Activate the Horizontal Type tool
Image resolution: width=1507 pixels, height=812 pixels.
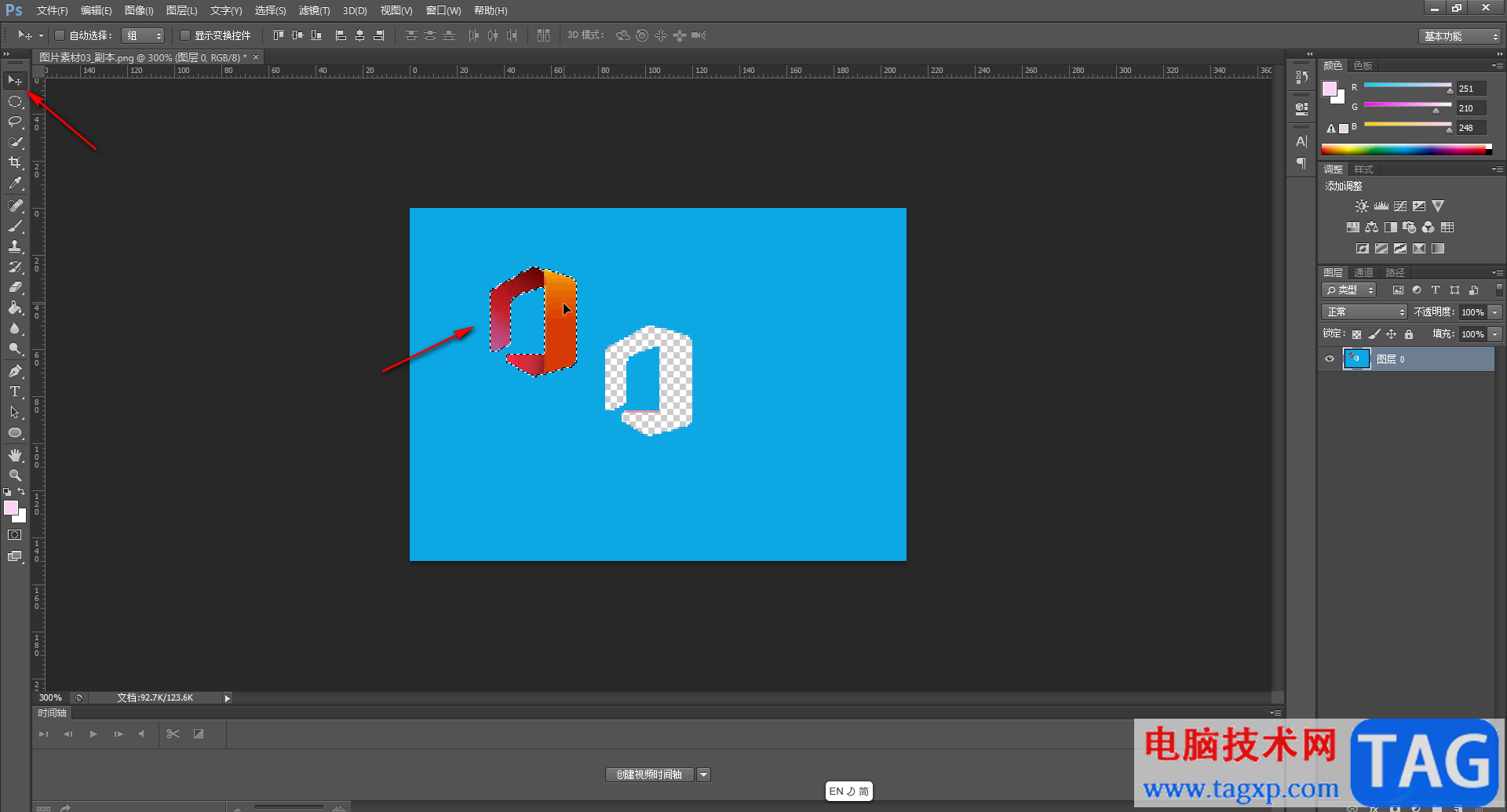pyautogui.click(x=15, y=391)
